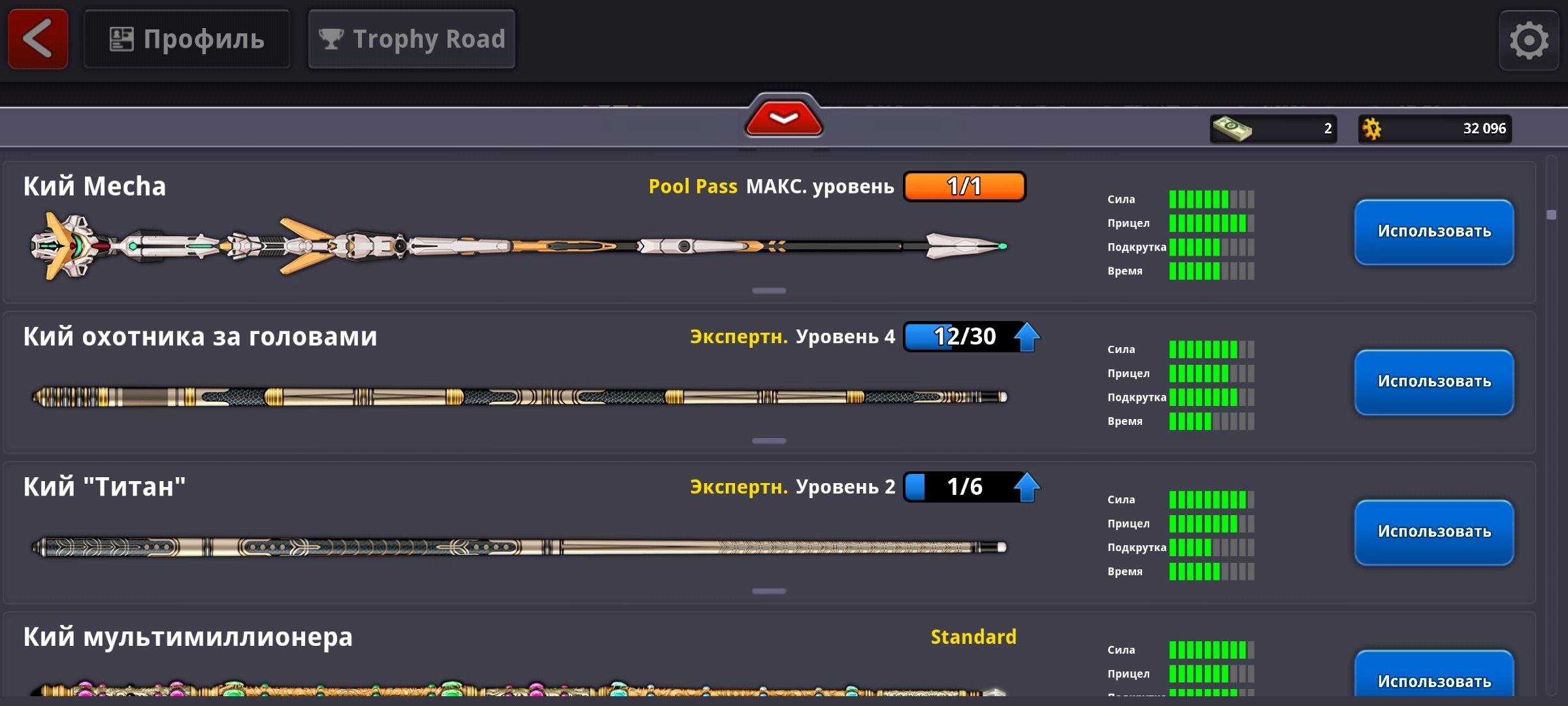Select the bounty hunter cue image
Viewport: 1568px width, 706px height.
pos(519,397)
